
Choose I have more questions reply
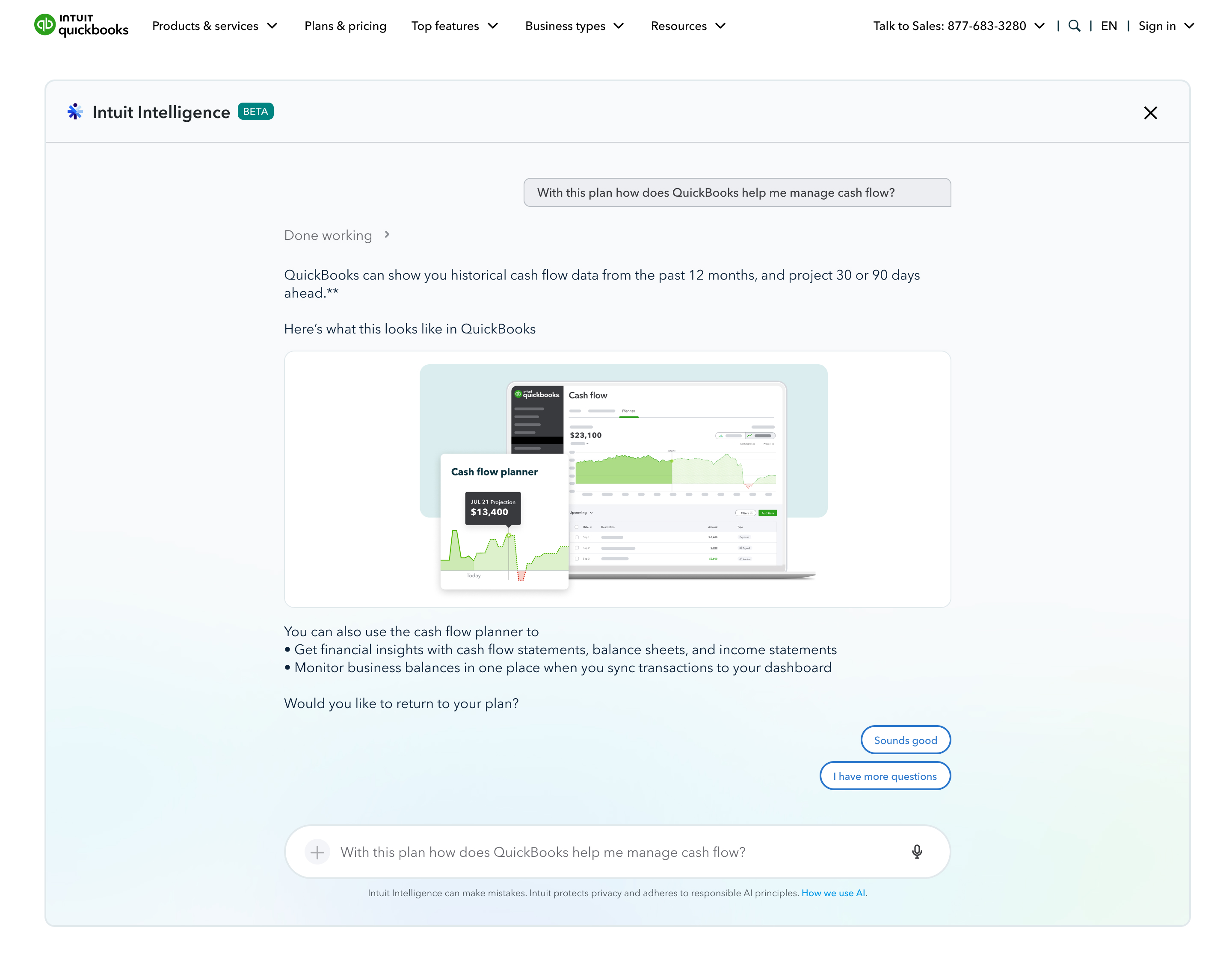point(885,776)
